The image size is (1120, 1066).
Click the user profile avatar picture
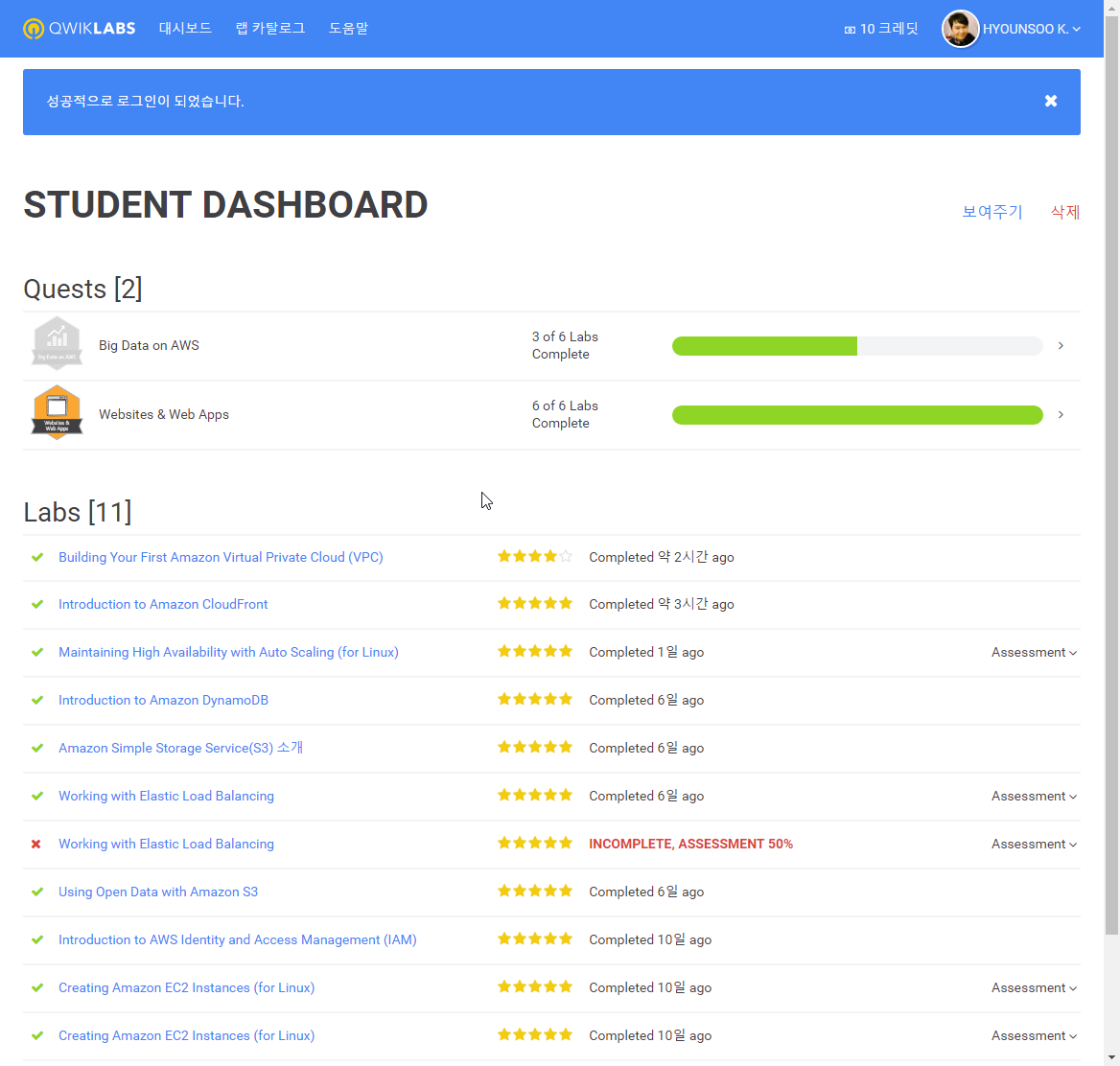click(960, 29)
